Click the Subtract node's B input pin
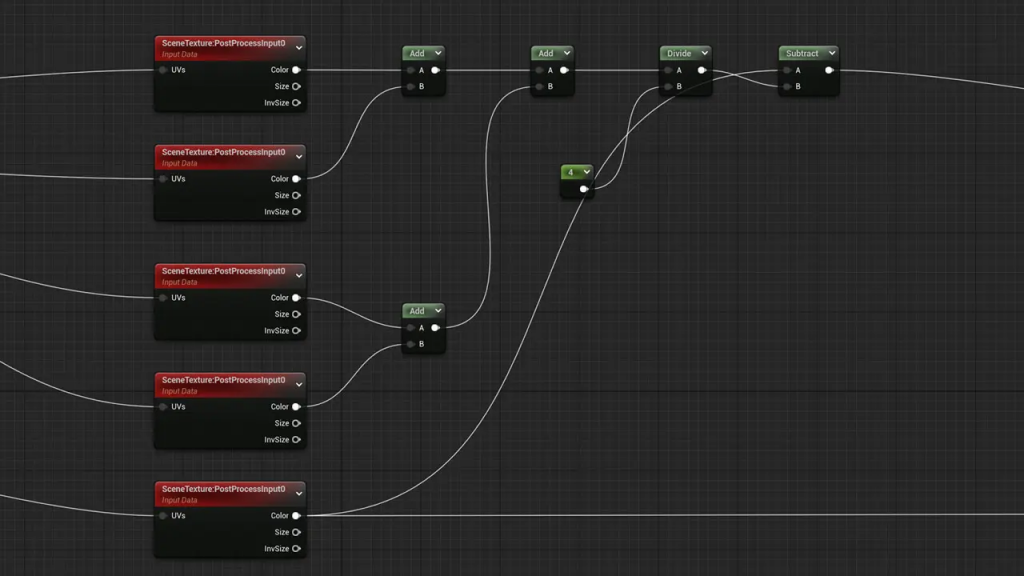The width and height of the screenshot is (1024, 576). [787, 87]
